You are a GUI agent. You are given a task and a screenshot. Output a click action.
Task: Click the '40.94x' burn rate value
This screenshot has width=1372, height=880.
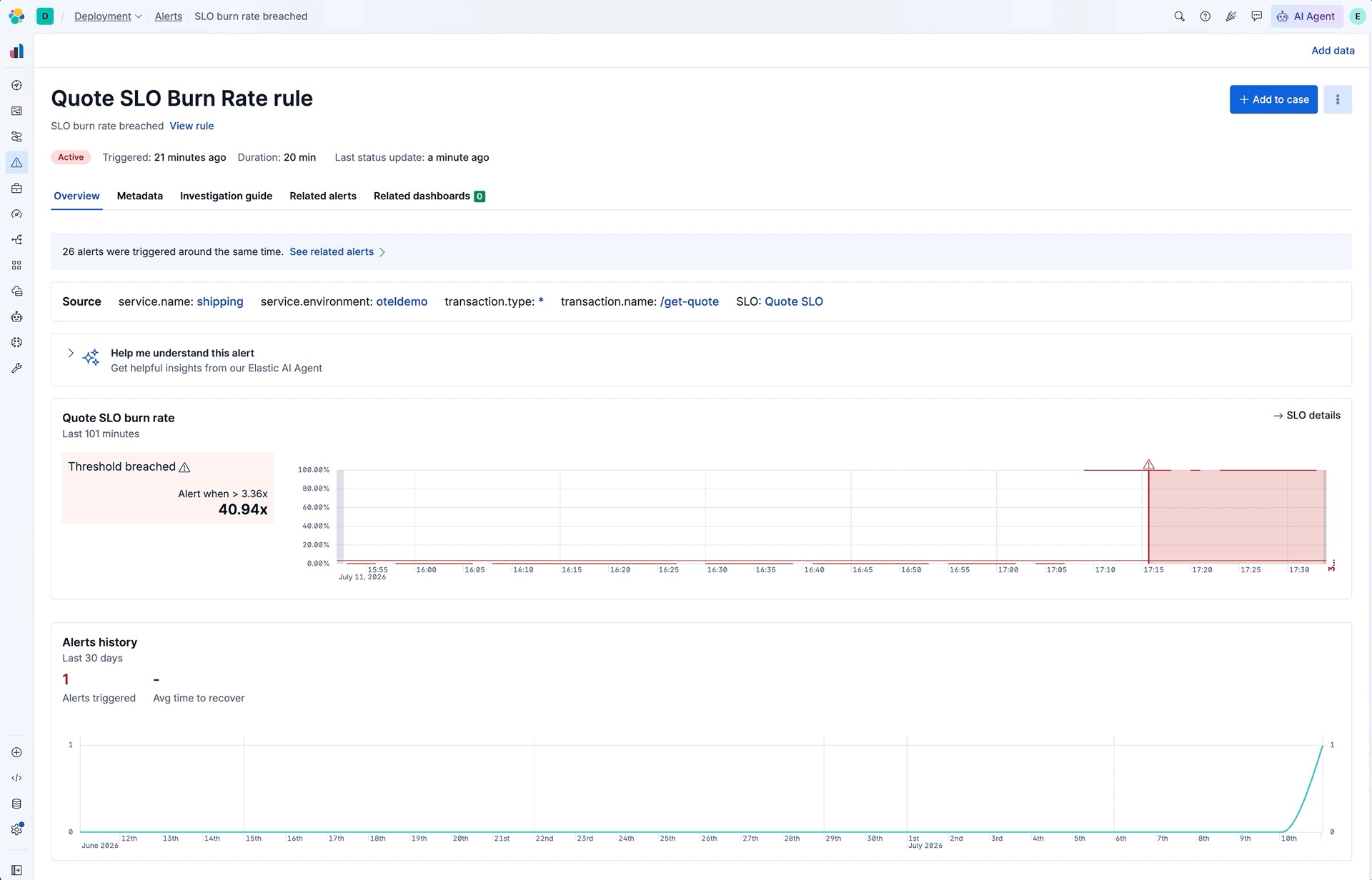click(243, 509)
